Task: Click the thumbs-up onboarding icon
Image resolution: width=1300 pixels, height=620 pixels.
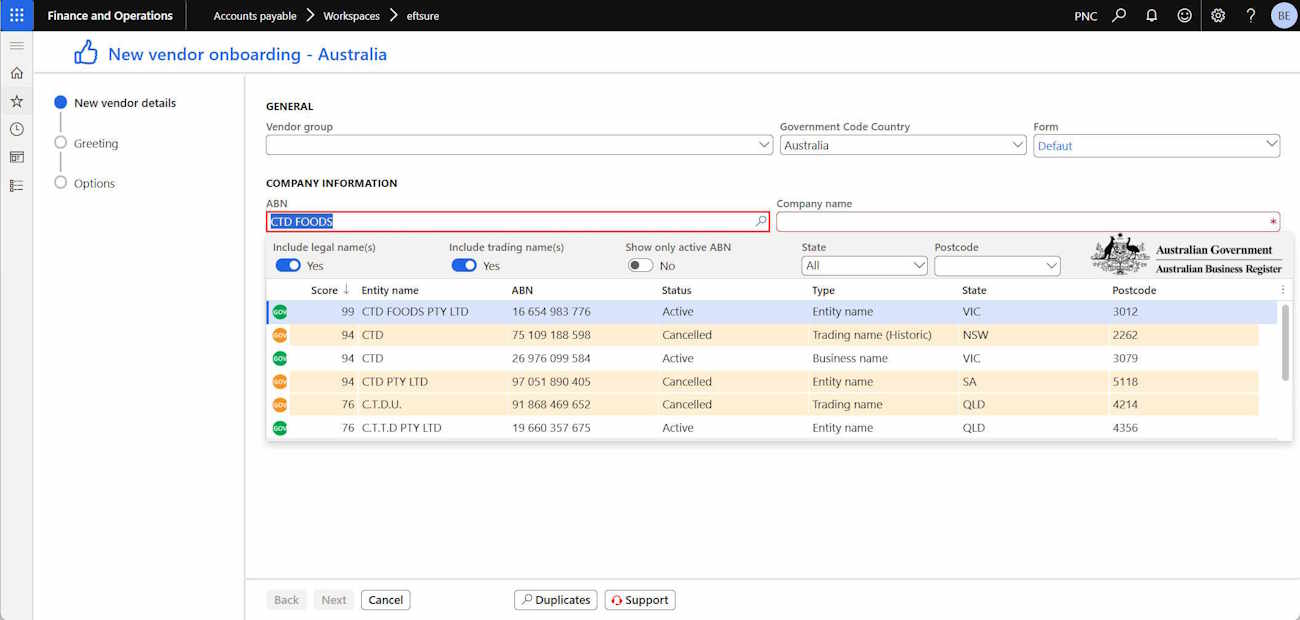Action: coord(86,53)
